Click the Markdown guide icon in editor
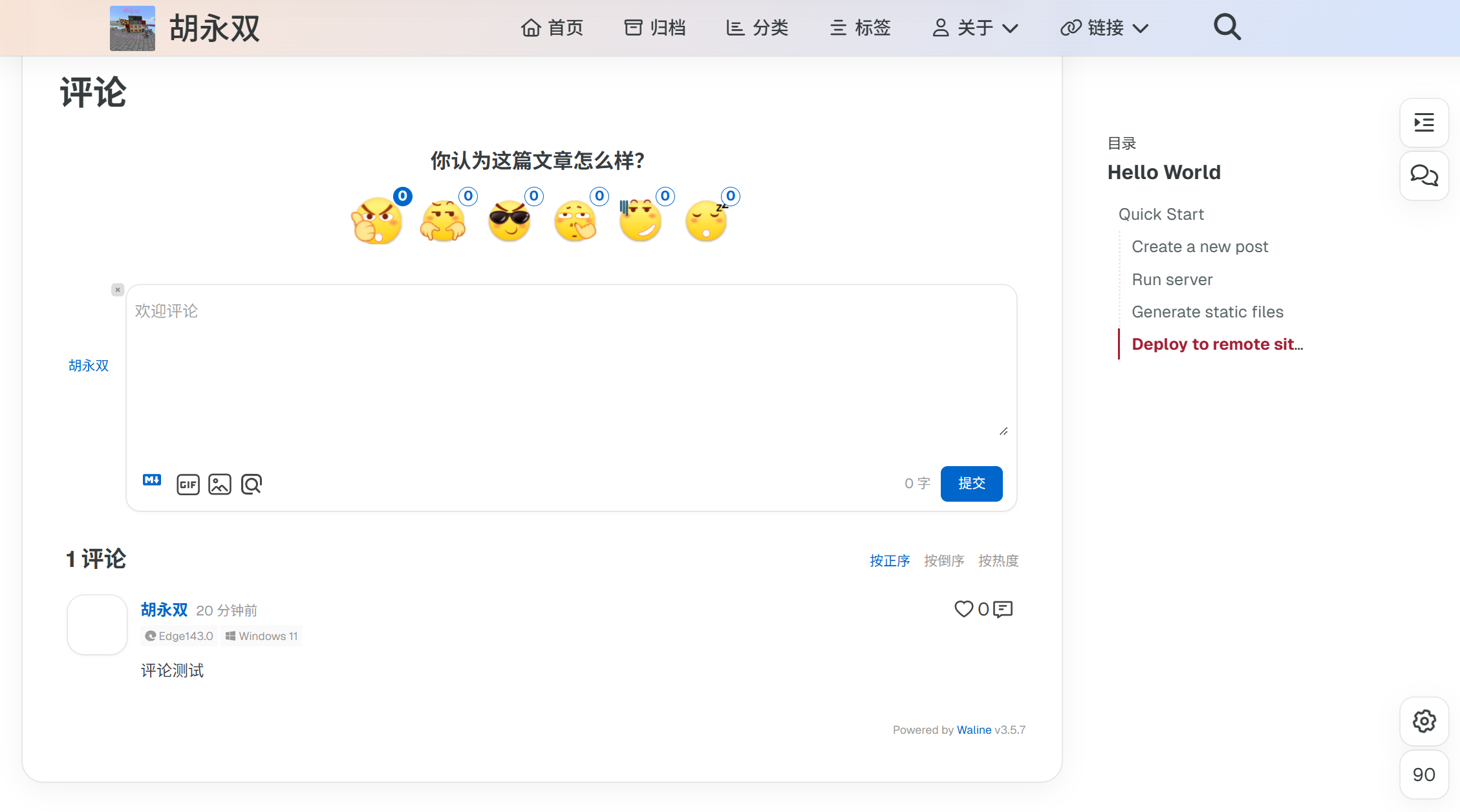 152,480
